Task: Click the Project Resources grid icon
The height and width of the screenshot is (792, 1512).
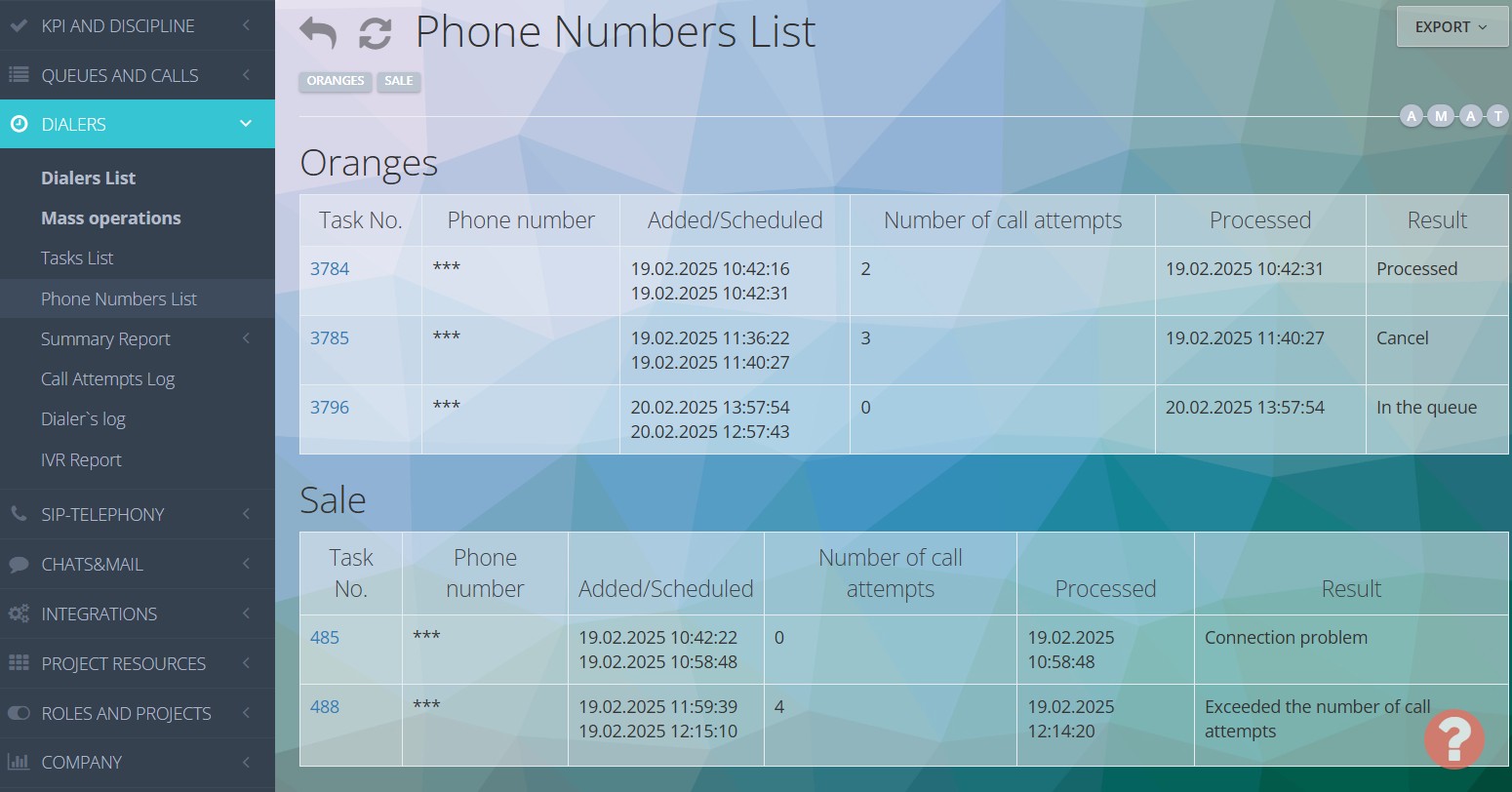Action: [19, 663]
